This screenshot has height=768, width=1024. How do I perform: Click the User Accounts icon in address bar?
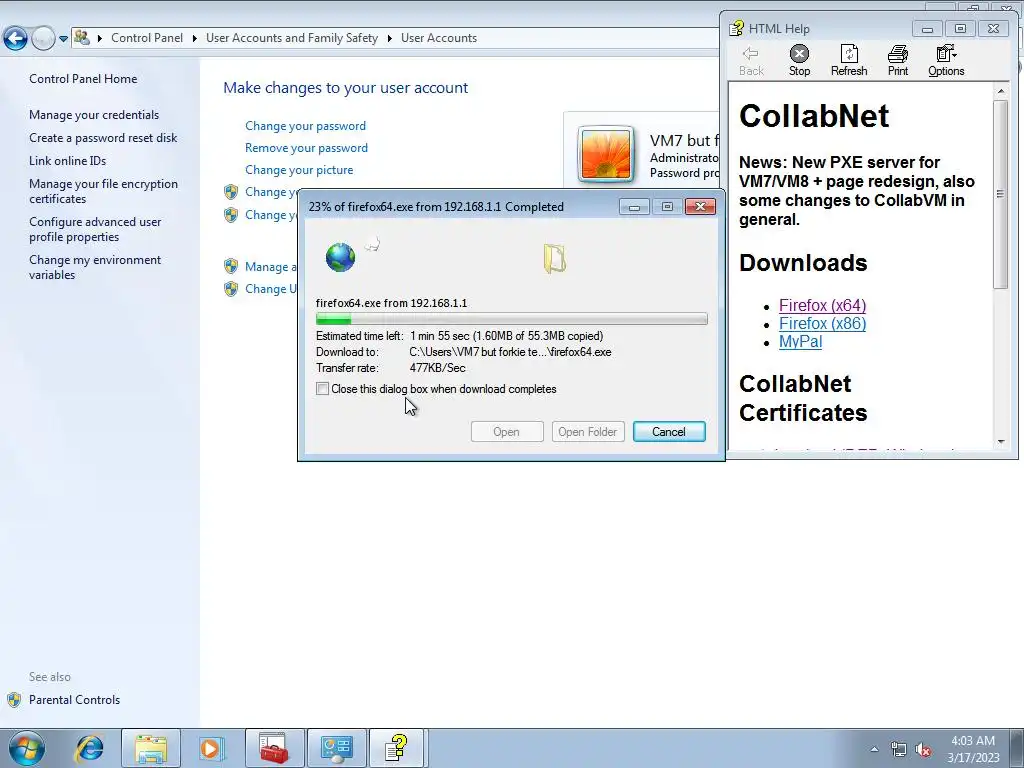tap(82, 37)
